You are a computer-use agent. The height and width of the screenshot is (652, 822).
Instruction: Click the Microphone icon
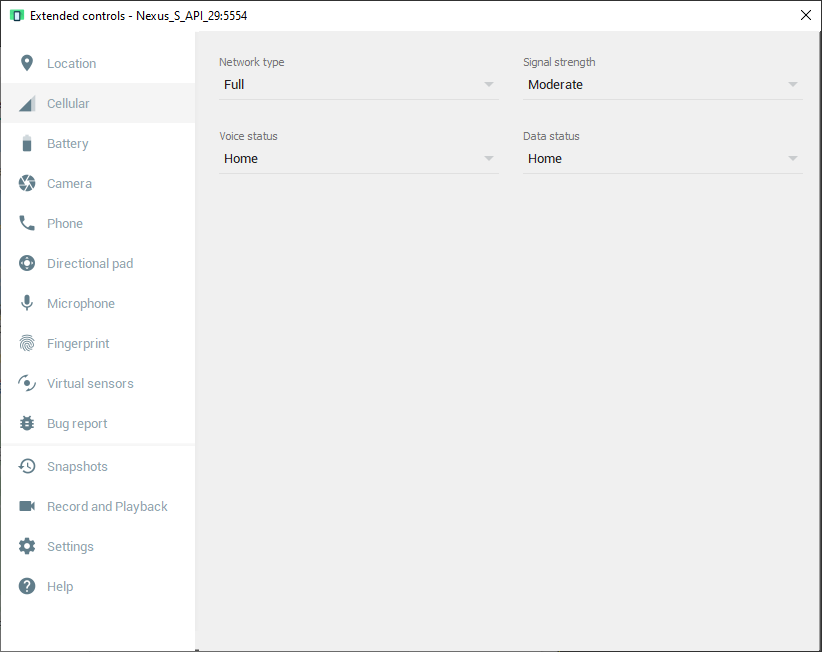(x=27, y=303)
